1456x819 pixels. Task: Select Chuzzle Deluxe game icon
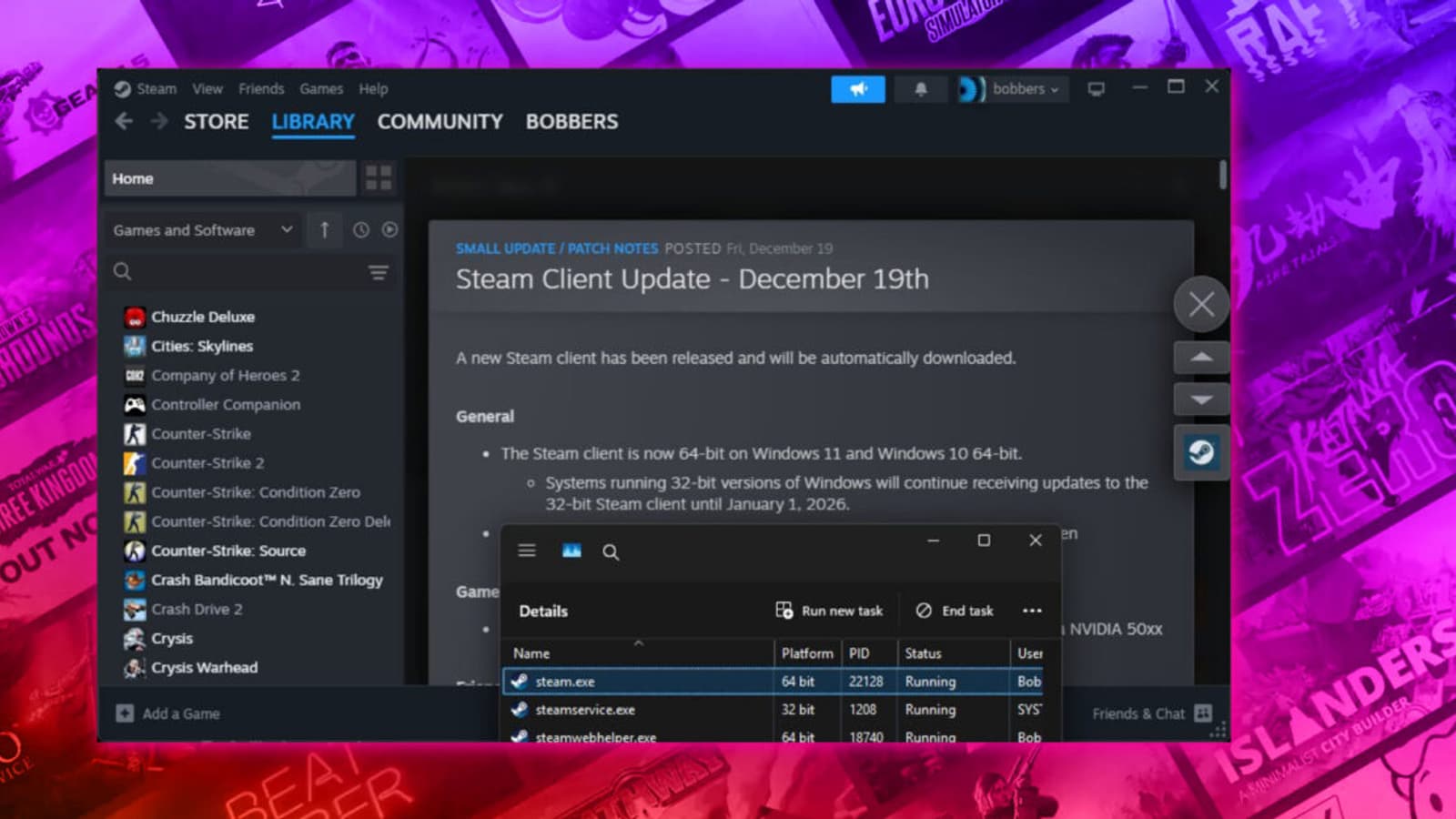pos(135,317)
